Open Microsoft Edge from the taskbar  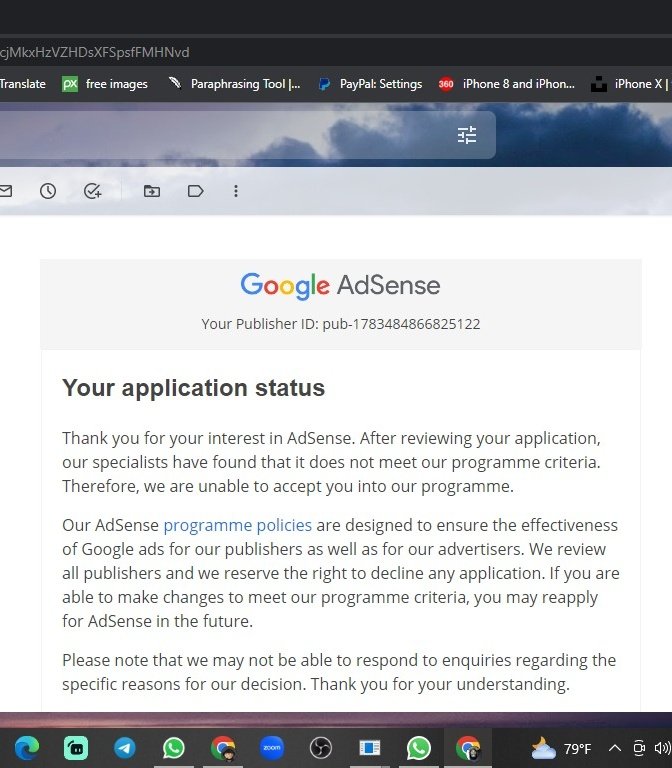(x=26, y=748)
